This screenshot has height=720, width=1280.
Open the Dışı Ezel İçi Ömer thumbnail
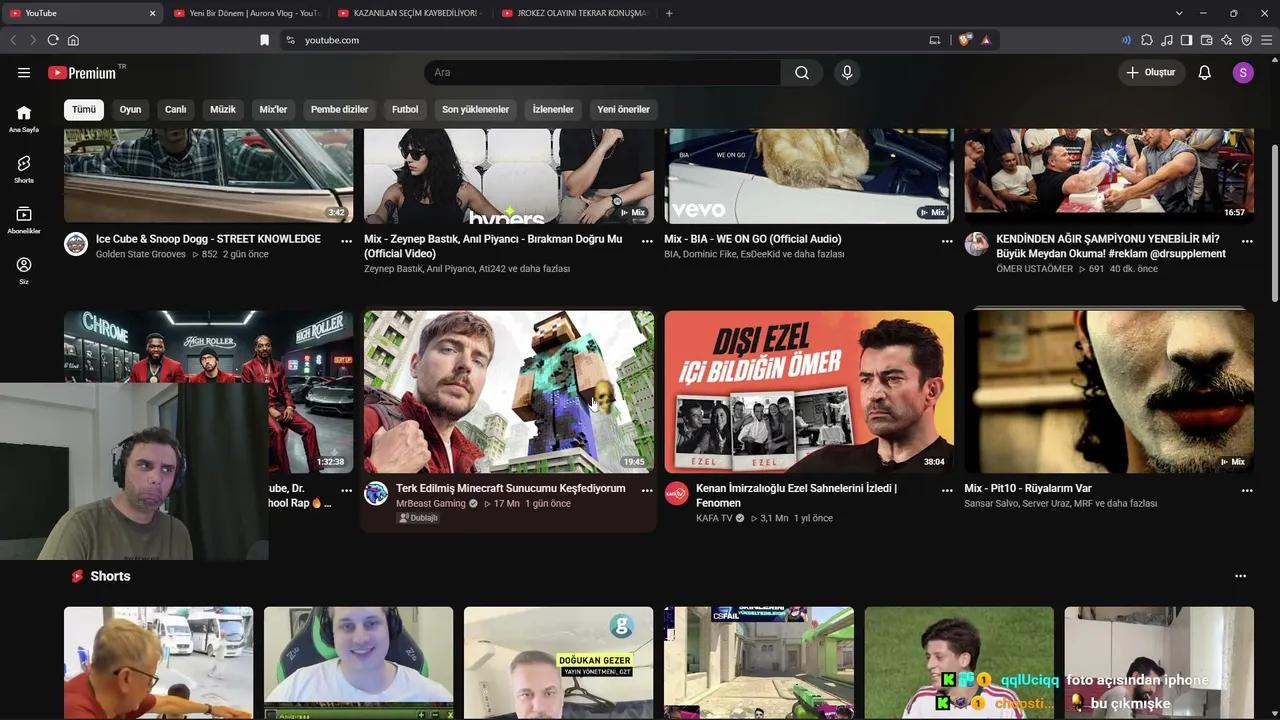809,391
